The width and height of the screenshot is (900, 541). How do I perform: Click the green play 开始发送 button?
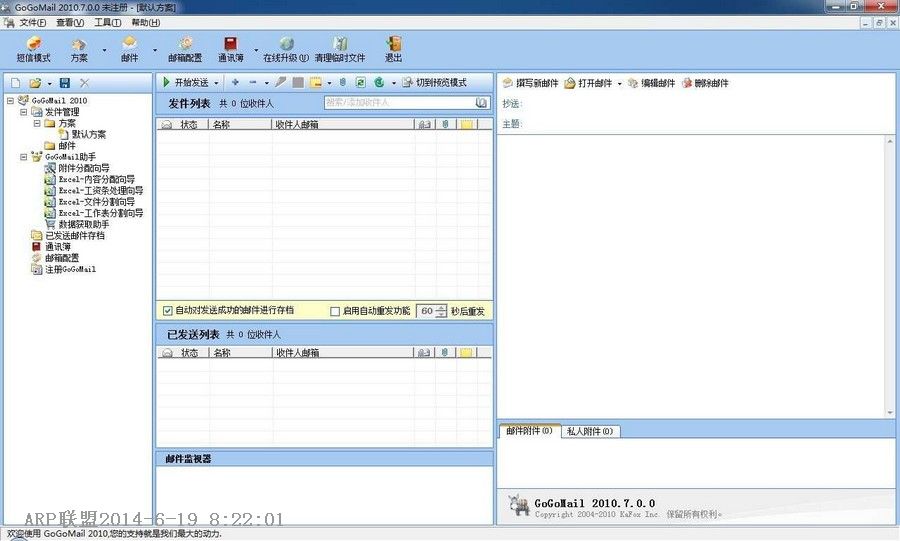coord(186,83)
